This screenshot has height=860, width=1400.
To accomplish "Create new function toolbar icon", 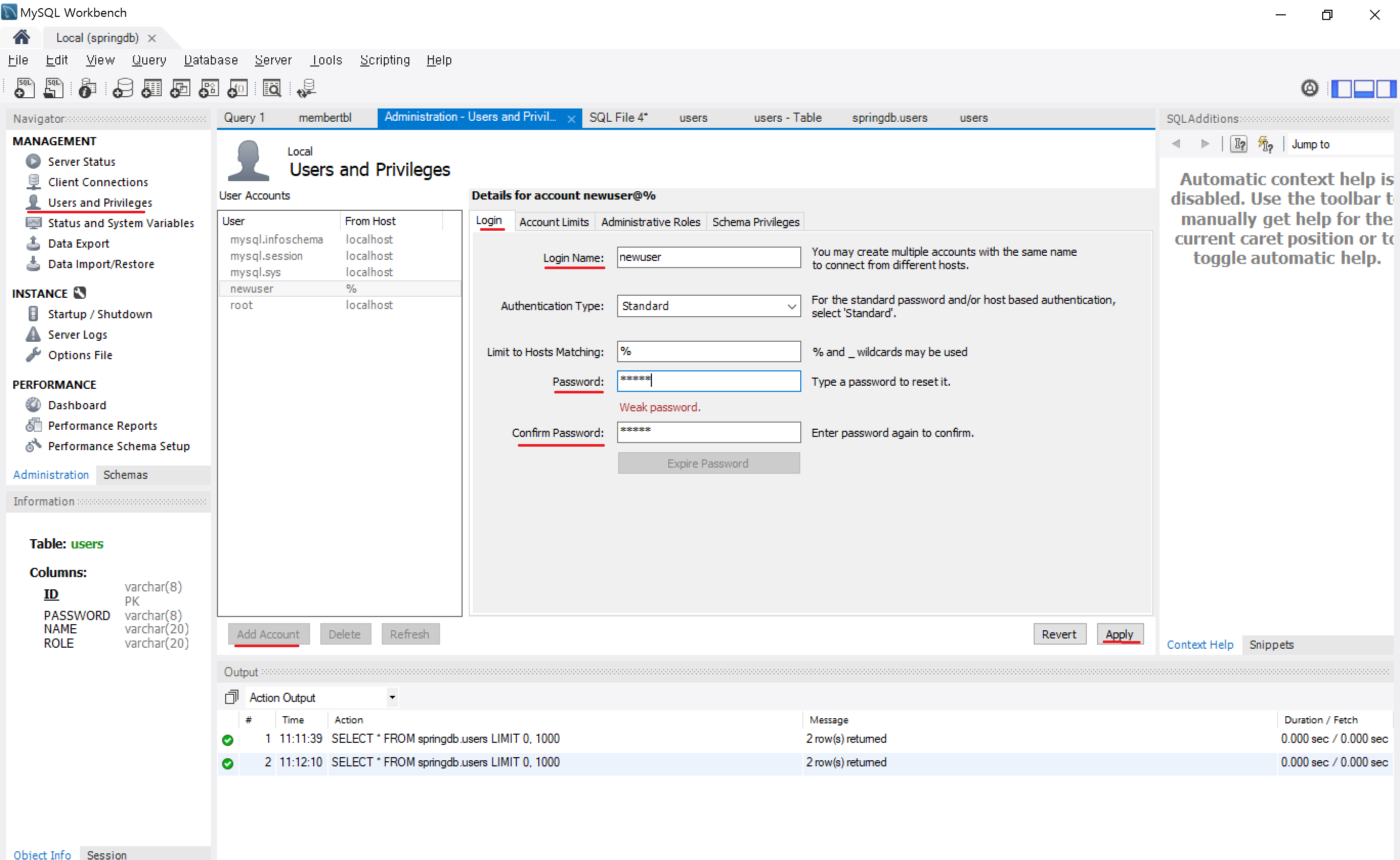I will pyautogui.click(x=237, y=88).
